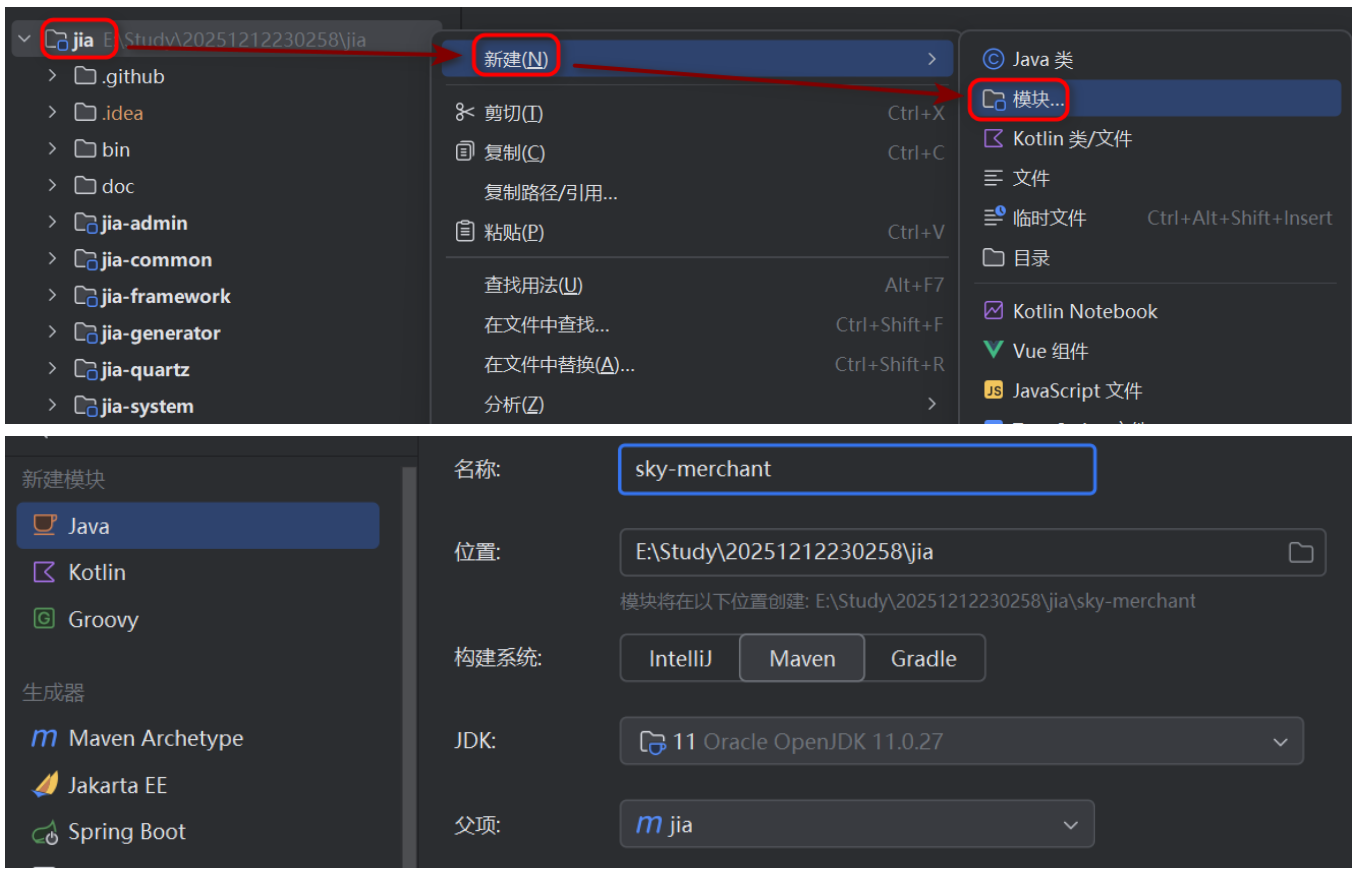This screenshot has height=875, width=1357.
Task: Click the jia-system module folder icon
Action: 85,407
